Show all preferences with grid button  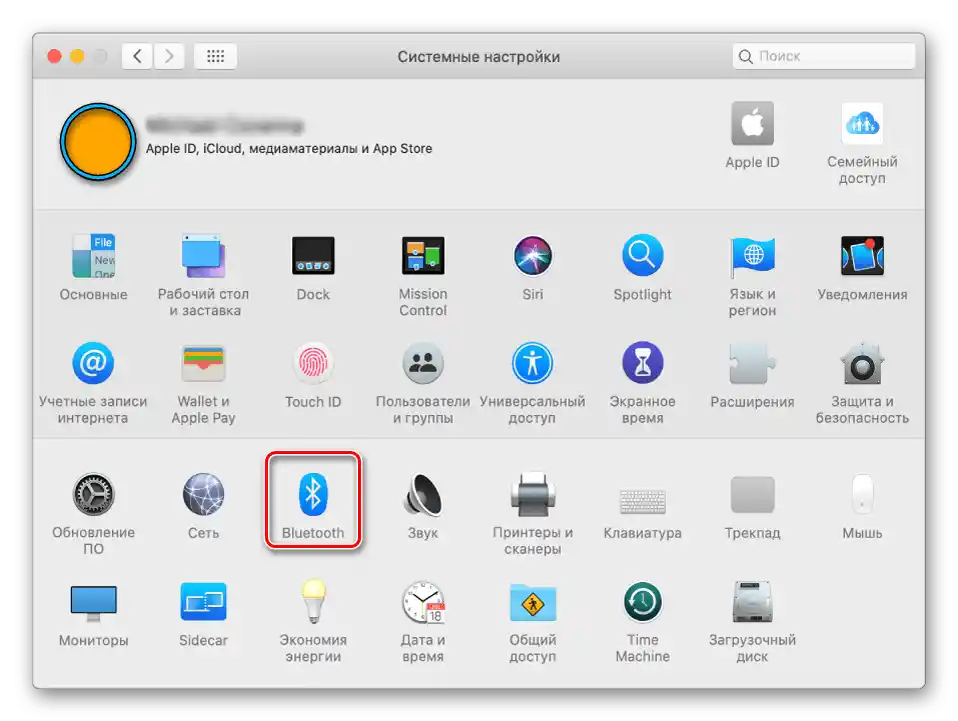(215, 56)
